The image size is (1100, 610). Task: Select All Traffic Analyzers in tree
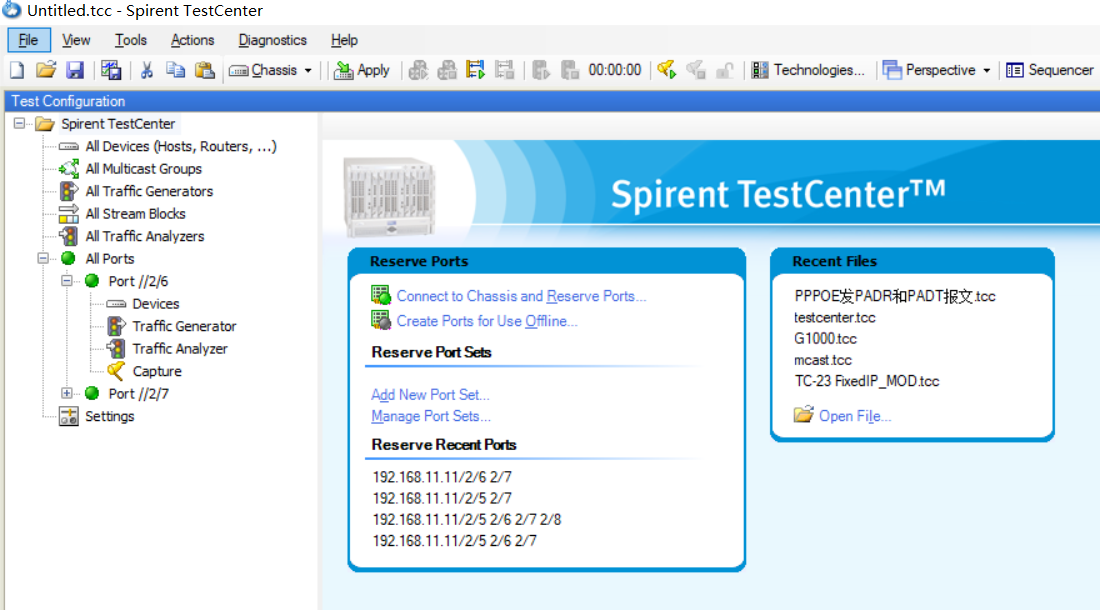(145, 236)
